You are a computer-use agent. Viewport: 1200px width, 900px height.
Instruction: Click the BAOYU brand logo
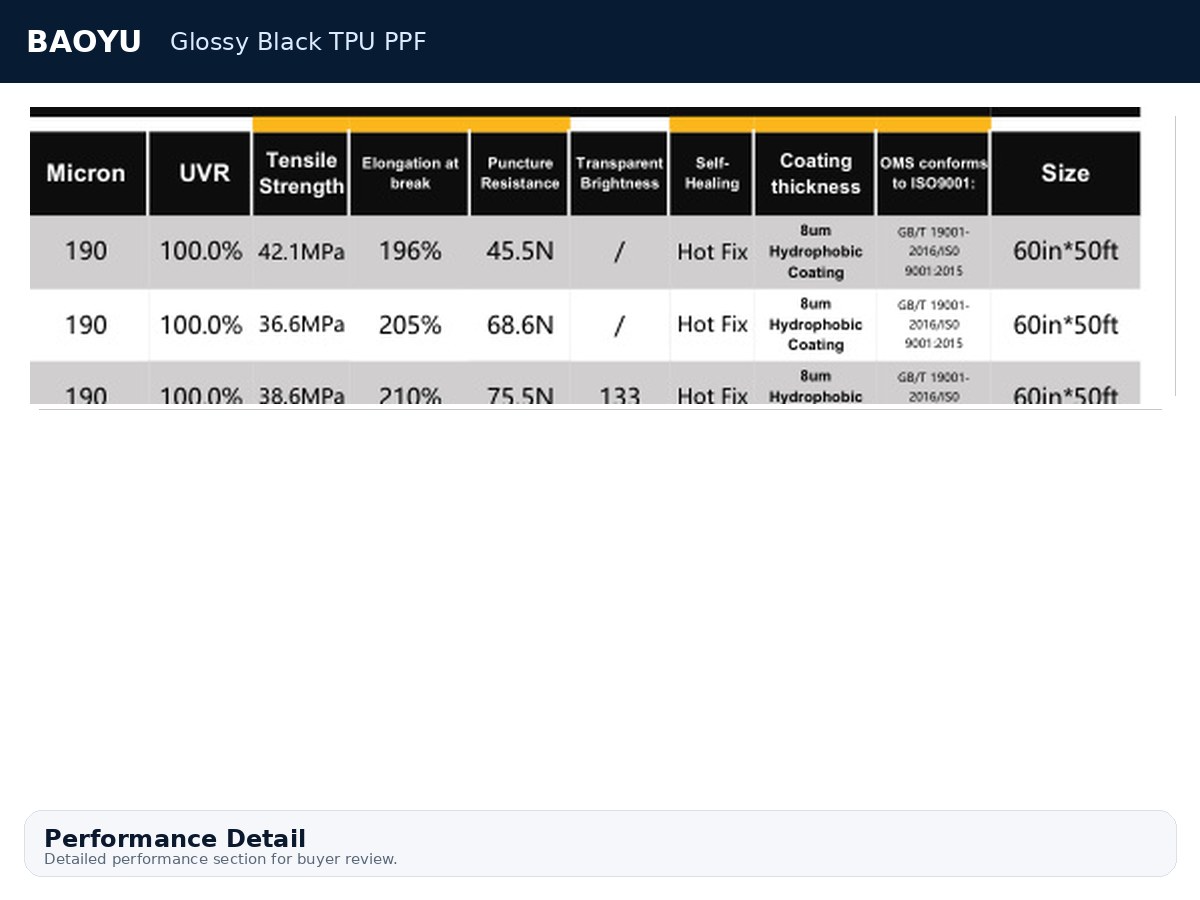(x=84, y=42)
